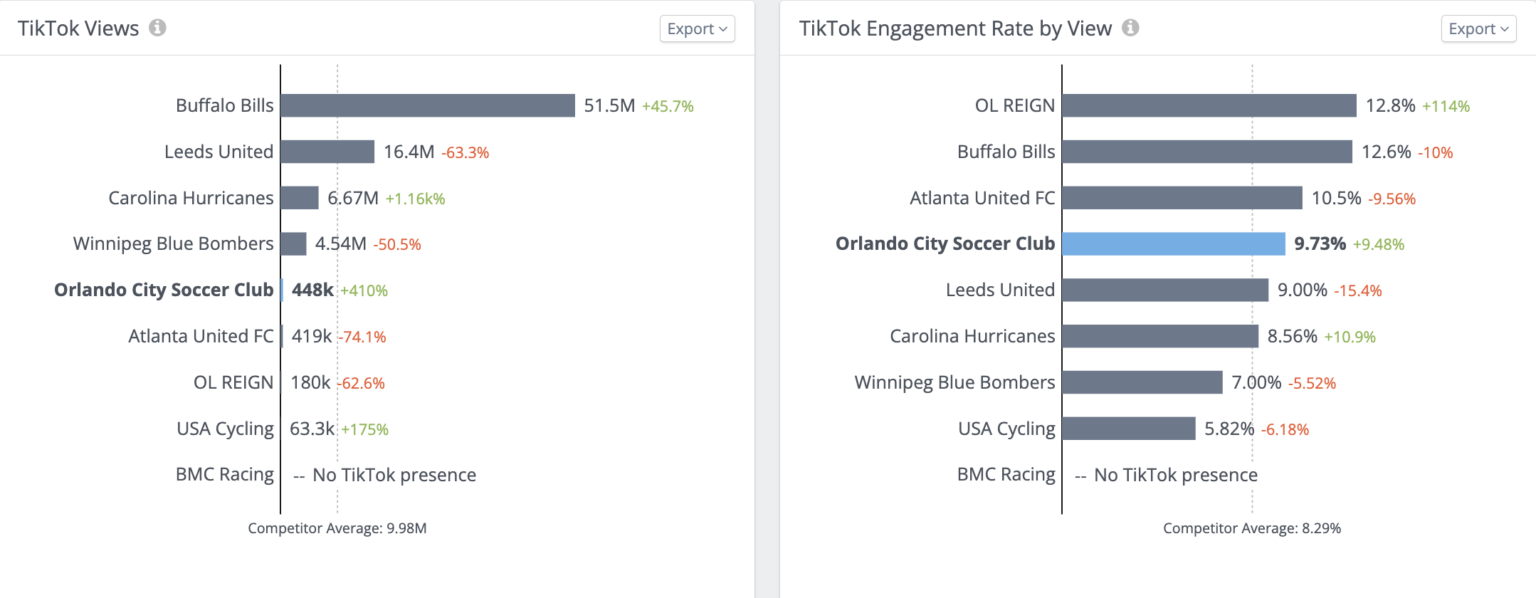Click Competitor Average text under TikTok Views
The width and height of the screenshot is (1536, 598).
[x=337, y=528]
